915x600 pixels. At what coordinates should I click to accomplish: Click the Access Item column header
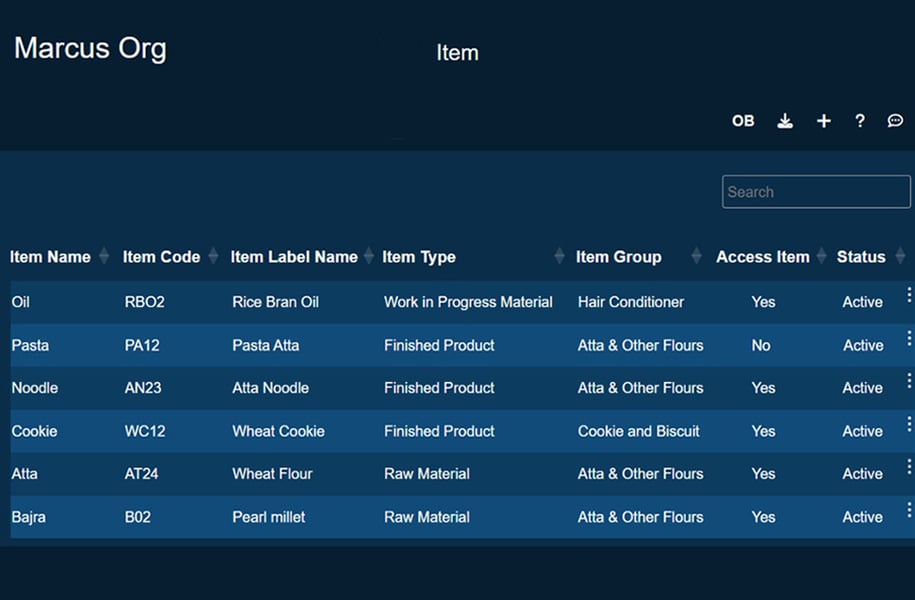coord(763,257)
